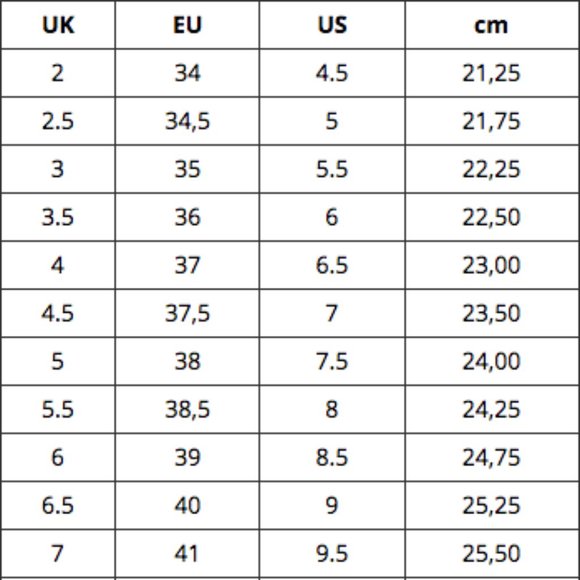Click the EU size 40 cell
The height and width of the screenshot is (580, 580).
(x=187, y=506)
